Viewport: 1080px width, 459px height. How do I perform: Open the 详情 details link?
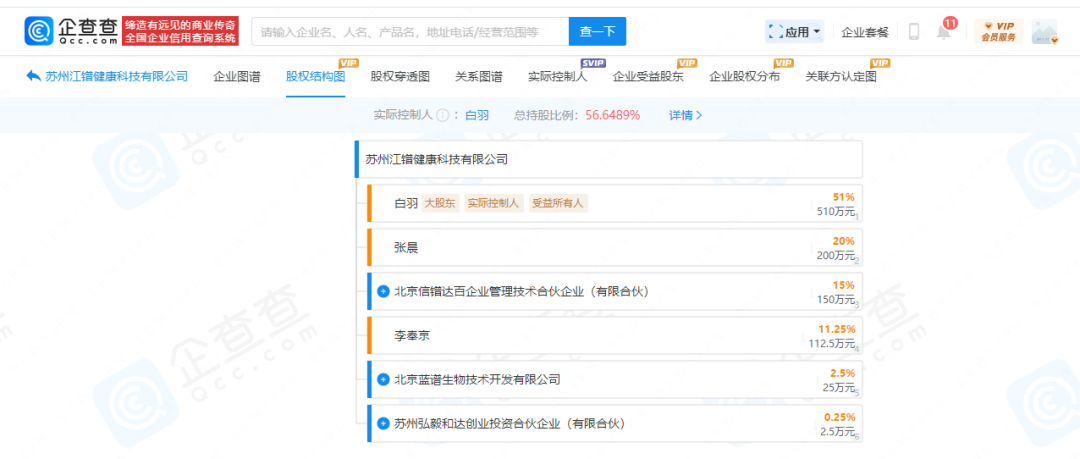[686, 115]
